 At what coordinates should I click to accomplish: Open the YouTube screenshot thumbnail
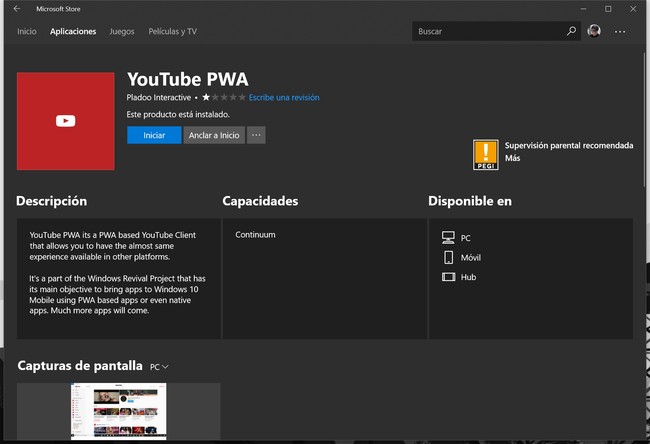[119, 411]
